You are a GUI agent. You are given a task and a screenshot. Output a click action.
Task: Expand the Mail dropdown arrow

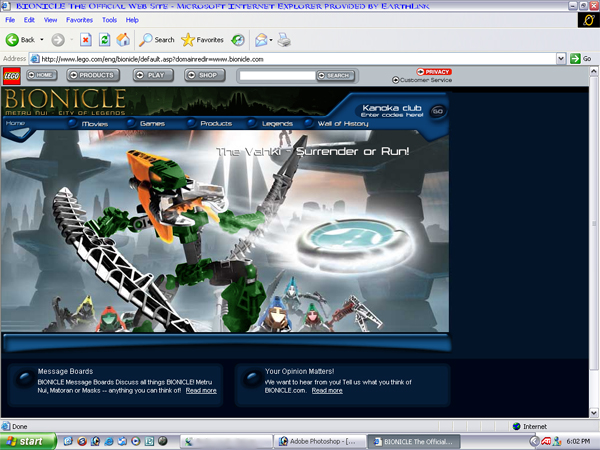point(271,40)
